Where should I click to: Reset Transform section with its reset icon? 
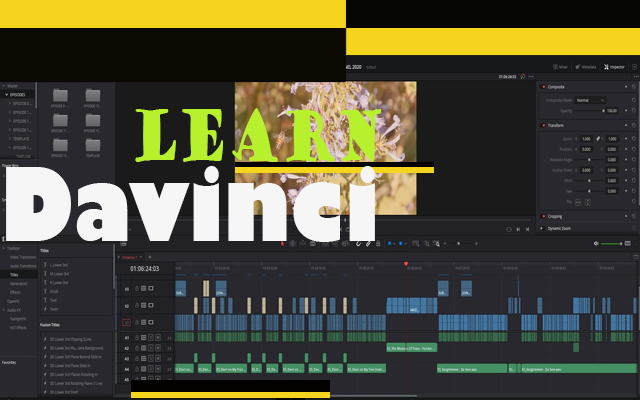(634, 125)
